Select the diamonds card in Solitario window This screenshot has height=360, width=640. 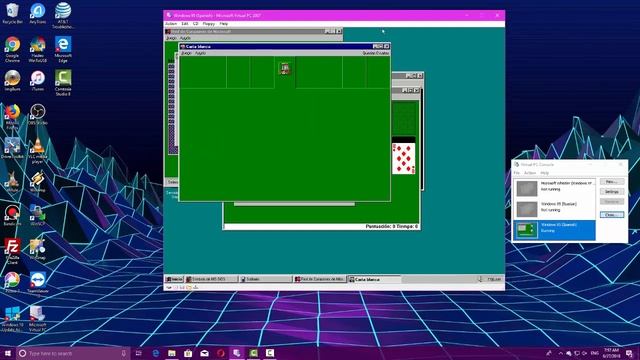[x=404, y=158]
